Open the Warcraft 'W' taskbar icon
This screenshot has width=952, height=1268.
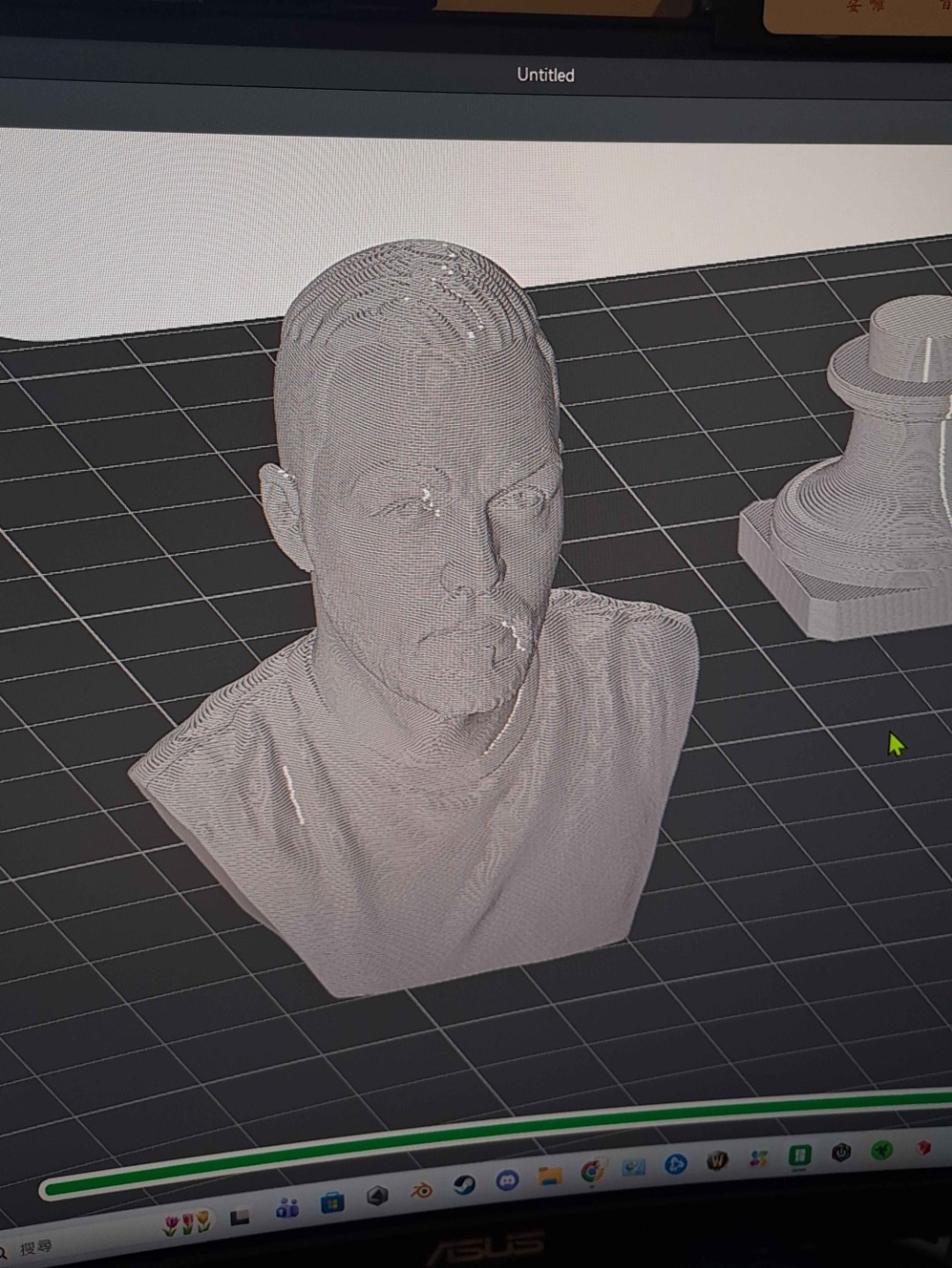(x=717, y=1161)
